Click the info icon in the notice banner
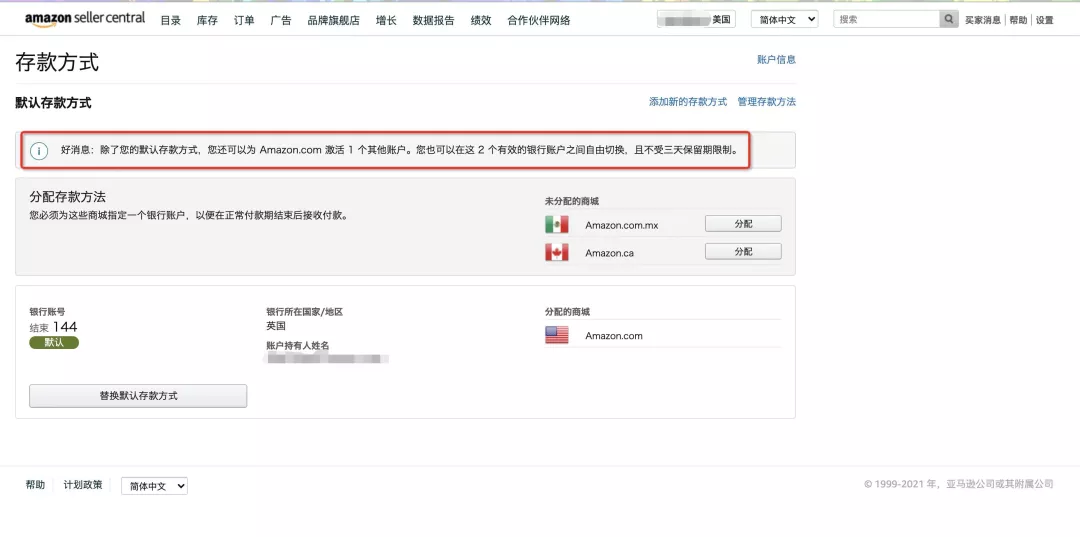 [39, 150]
